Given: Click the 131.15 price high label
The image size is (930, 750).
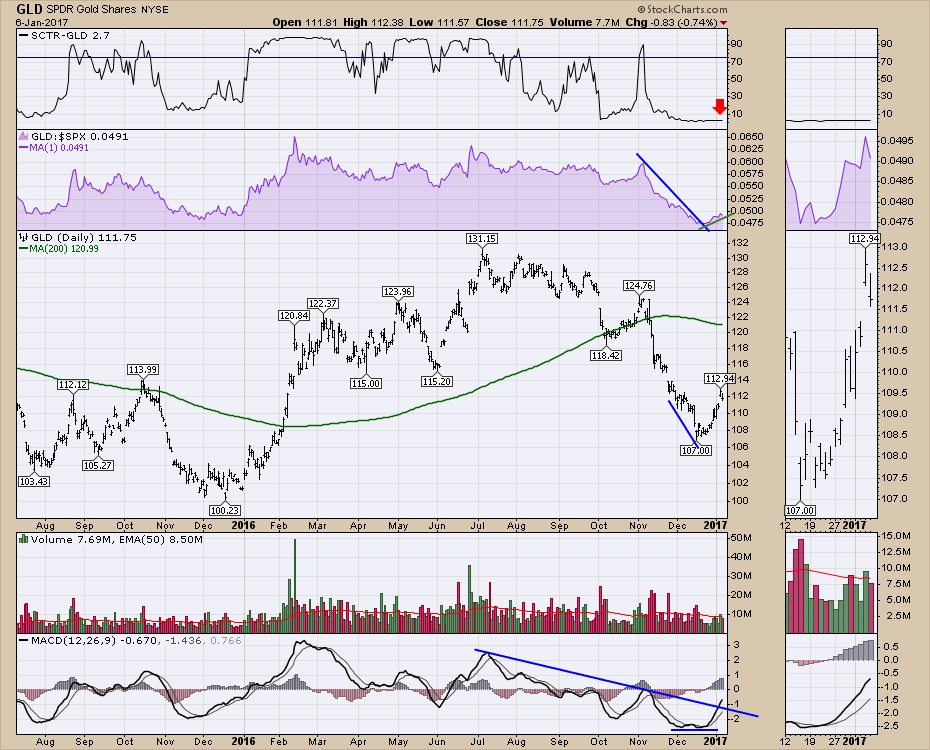Looking at the screenshot, I should click(x=482, y=238).
